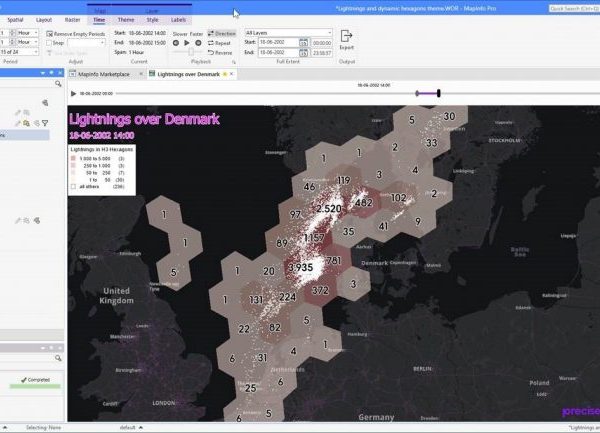Enable the Snap checkbox
The width and height of the screenshot is (600, 433).
pos(49,43)
